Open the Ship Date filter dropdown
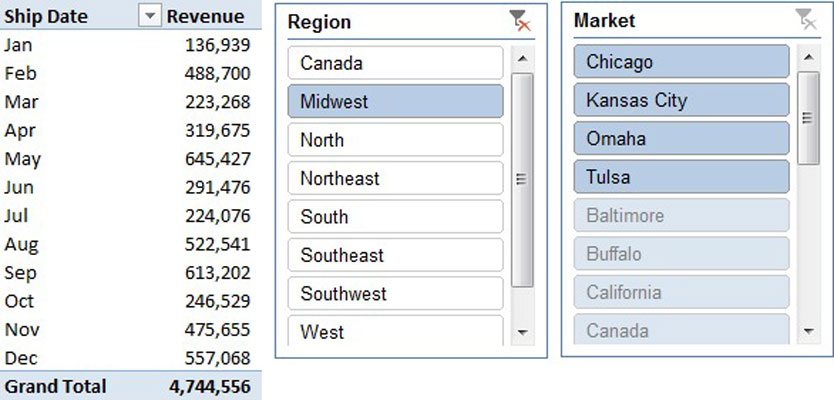This screenshot has width=834, height=400. [x=149, y=16]
